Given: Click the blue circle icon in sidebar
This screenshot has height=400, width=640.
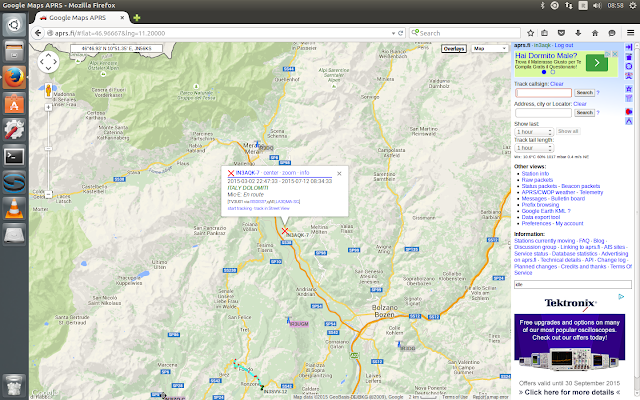Looking at the screenshot, I should [629, 66].
